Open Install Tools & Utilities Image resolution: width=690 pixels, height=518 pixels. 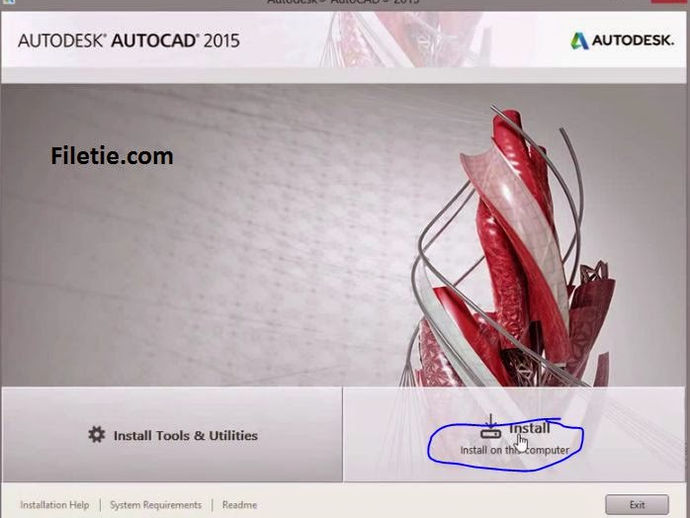tap(172, 435)
